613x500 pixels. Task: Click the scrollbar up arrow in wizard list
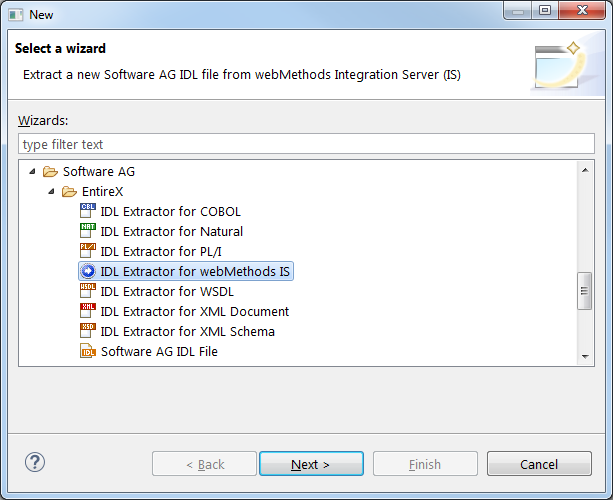[585, 170]
